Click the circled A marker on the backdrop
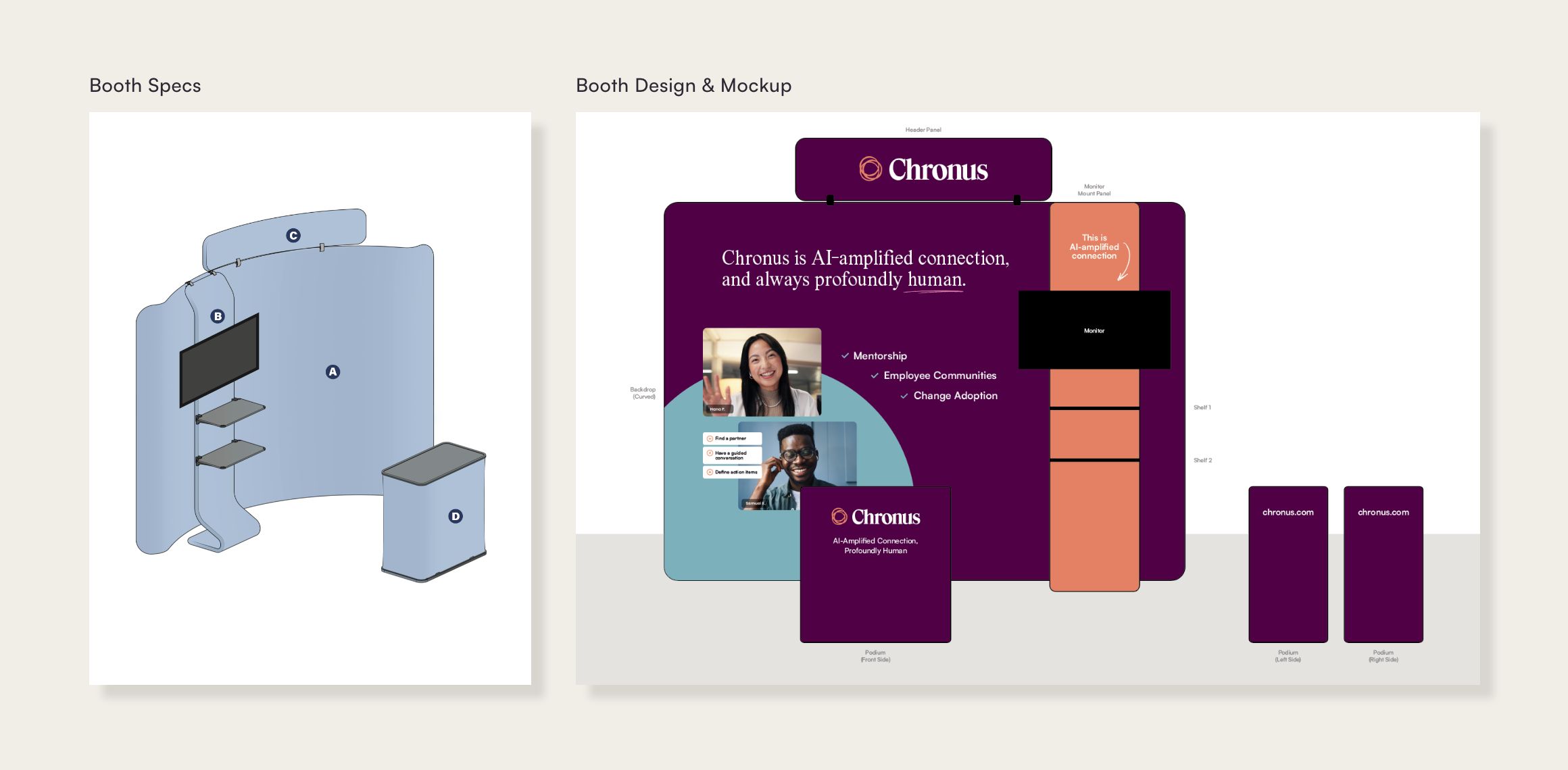 333,371
